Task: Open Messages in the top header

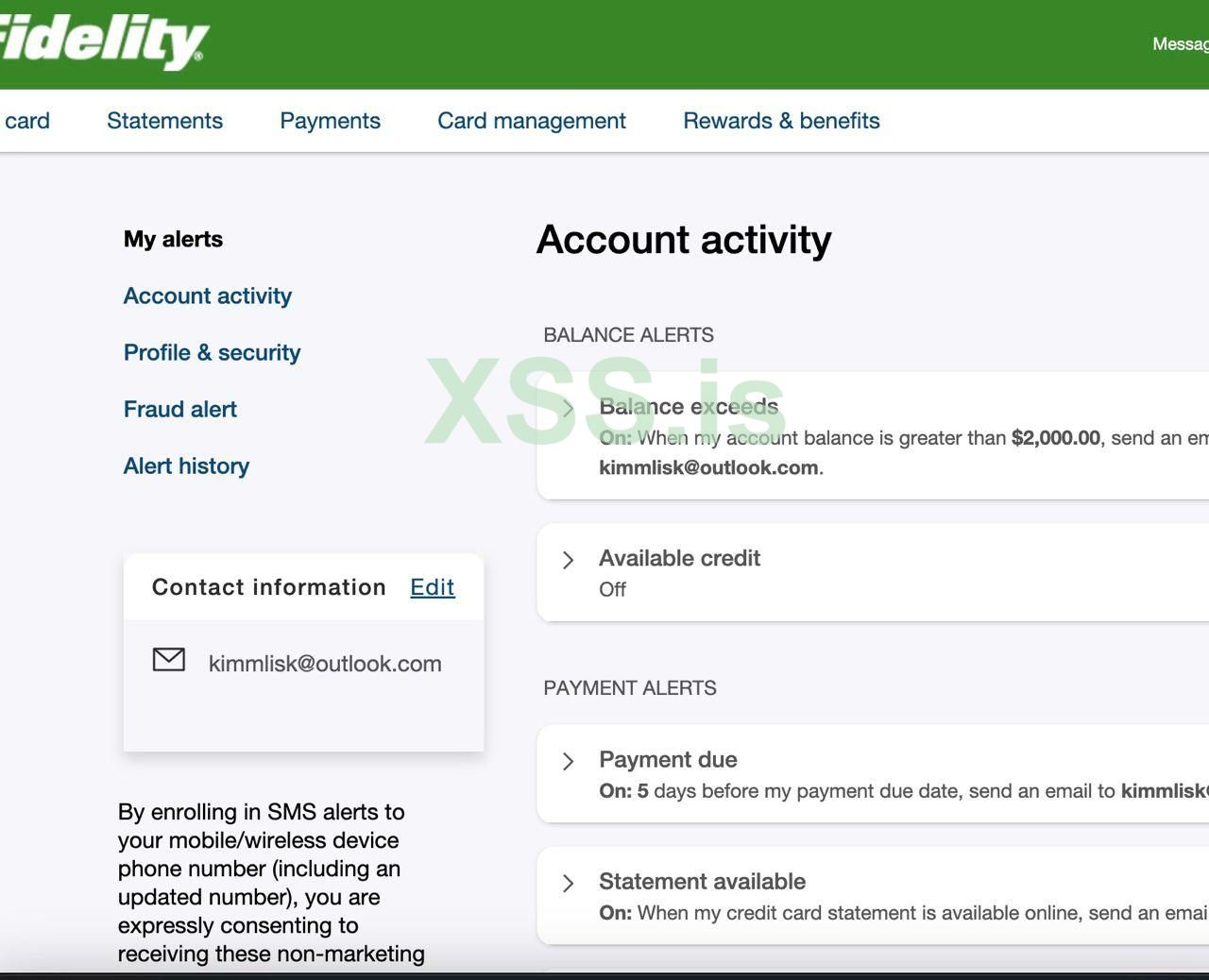Action: pos(1180,44)
